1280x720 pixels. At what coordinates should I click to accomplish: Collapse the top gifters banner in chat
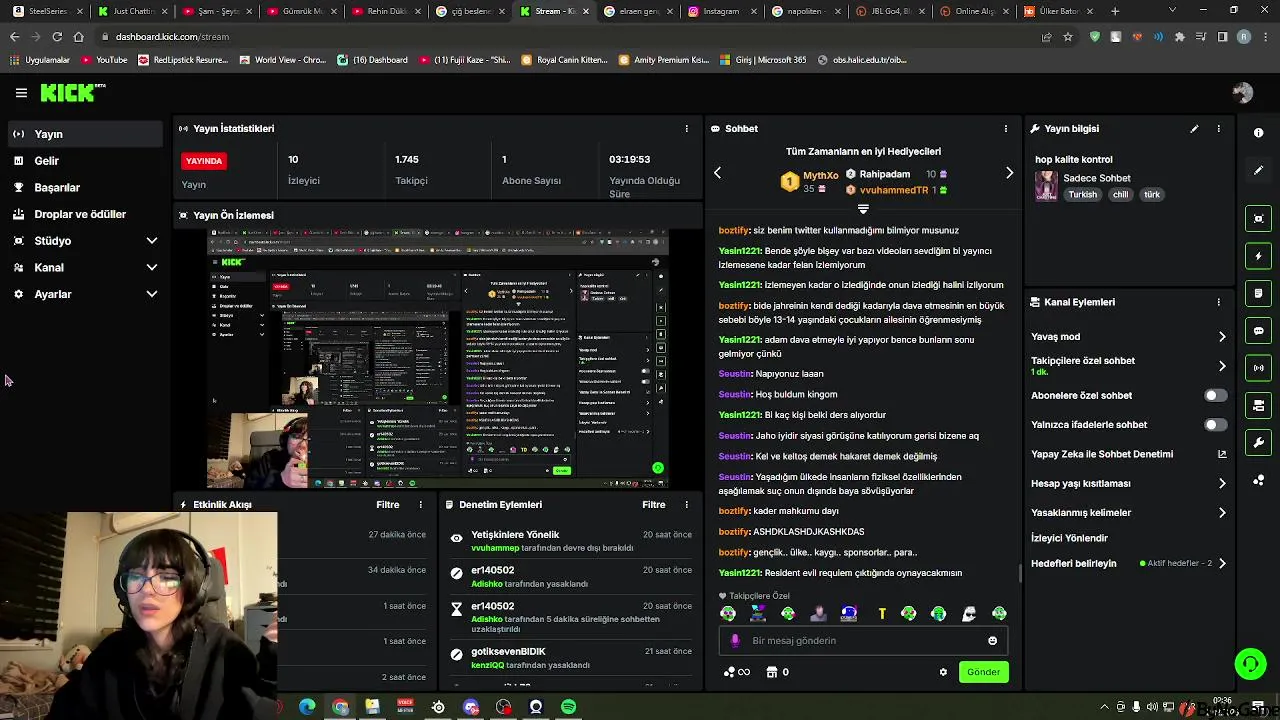(863, 209)
